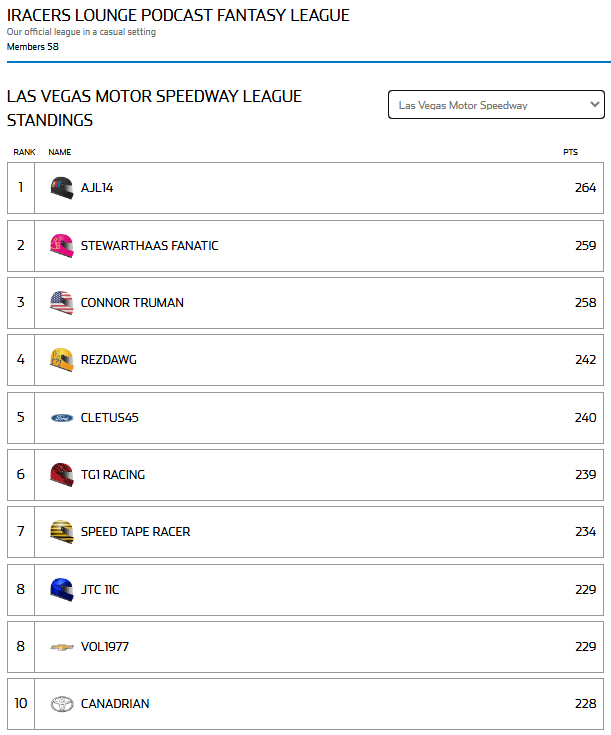Click TG1 Racing's red helmet icon
Viewport: 611px width, 735px height.
pos(62,475)
